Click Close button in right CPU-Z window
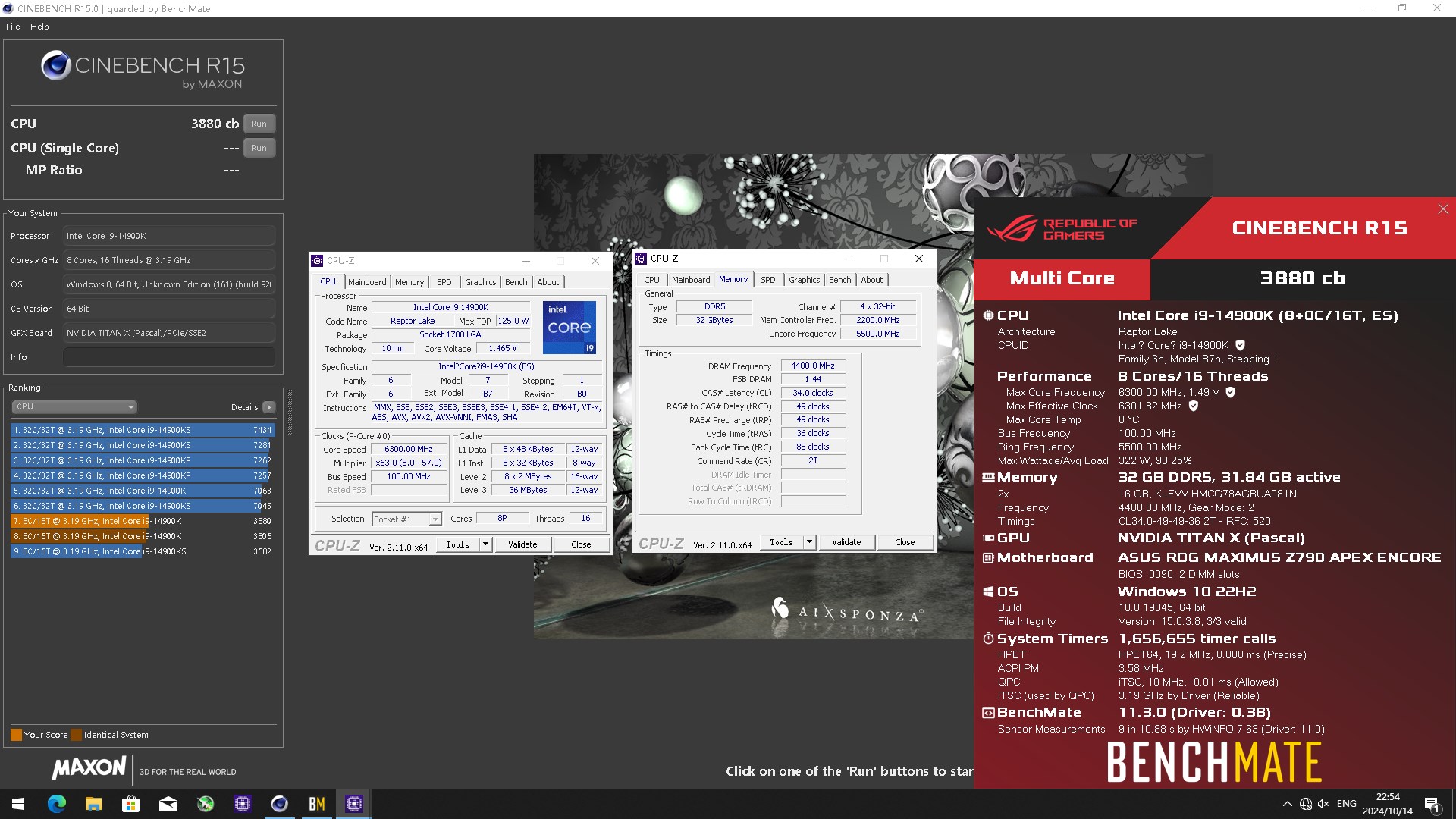The width and height of the screenshot is (1456, 819). pyautogui.click(x=905, y=542)
